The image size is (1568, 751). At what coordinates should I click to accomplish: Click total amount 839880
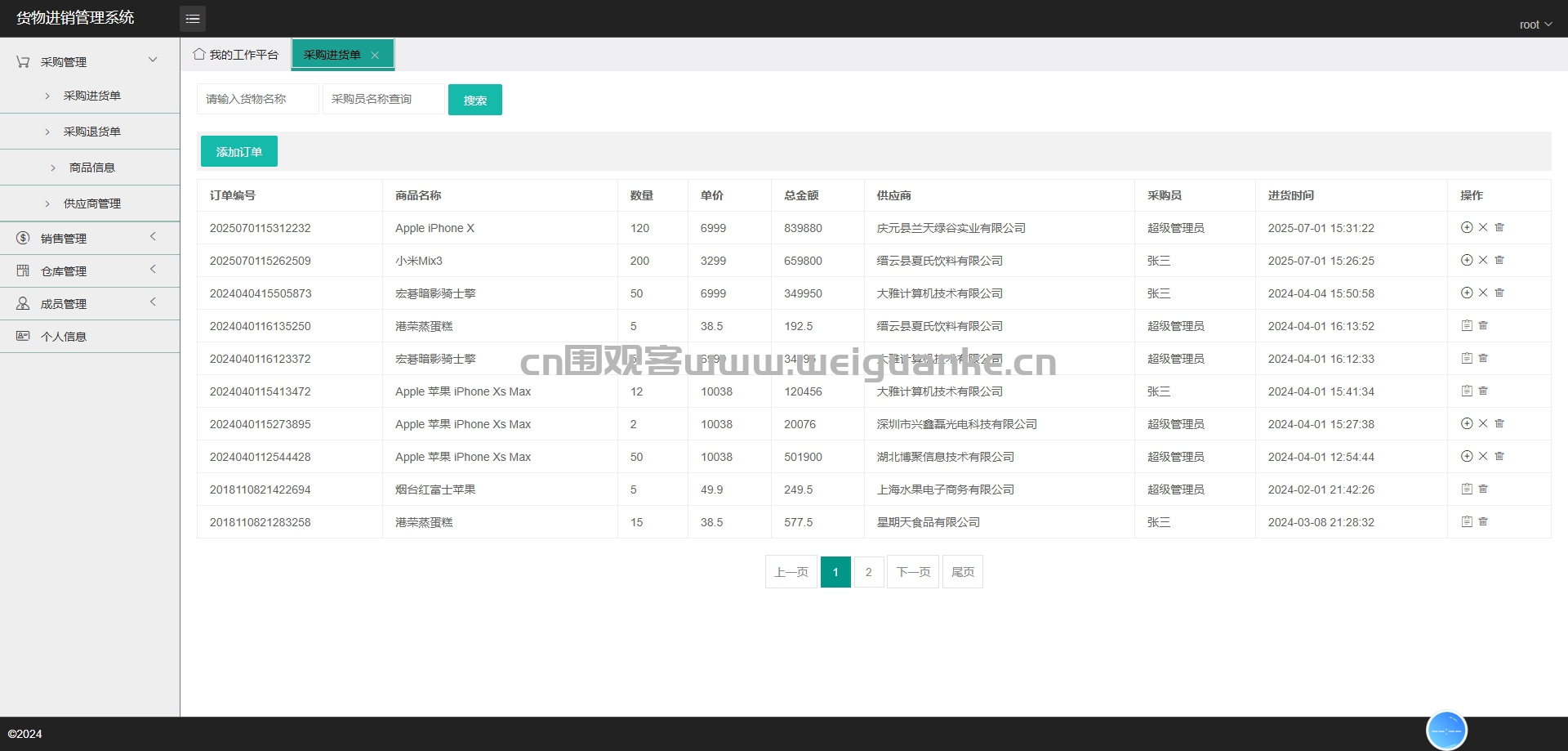tap(803, 228)
